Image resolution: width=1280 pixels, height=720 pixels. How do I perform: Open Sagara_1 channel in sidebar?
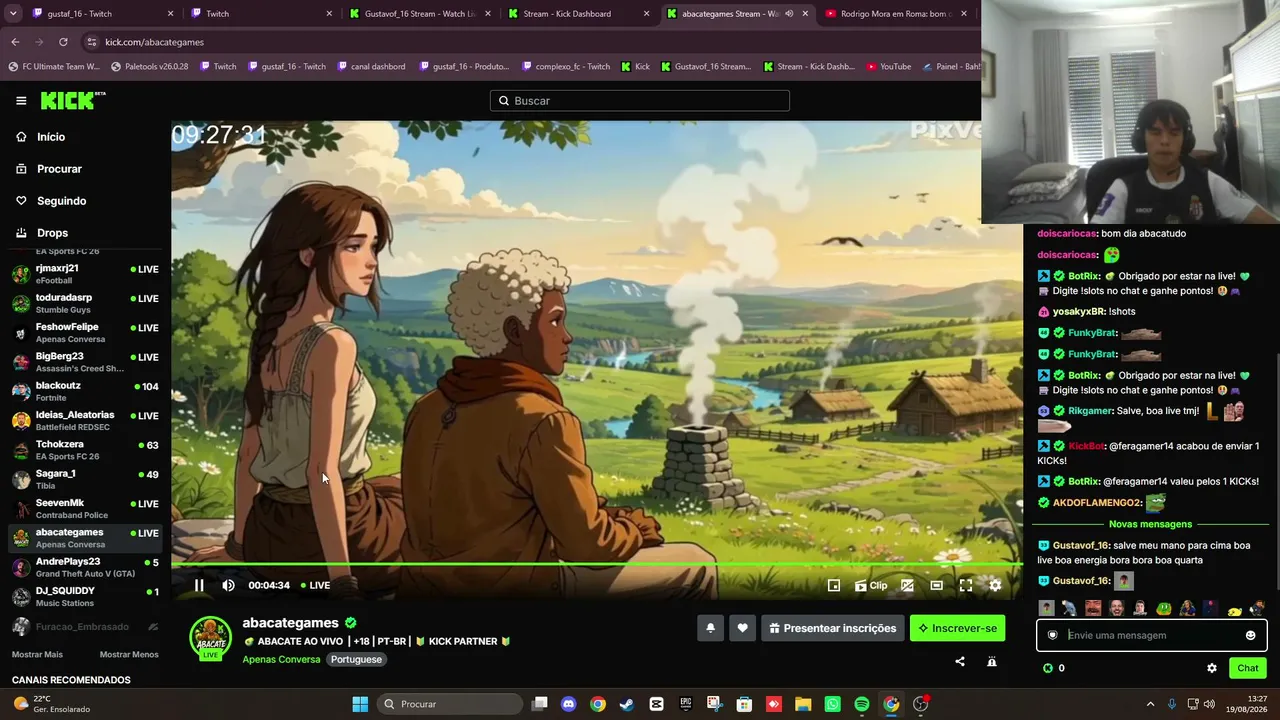85,479
